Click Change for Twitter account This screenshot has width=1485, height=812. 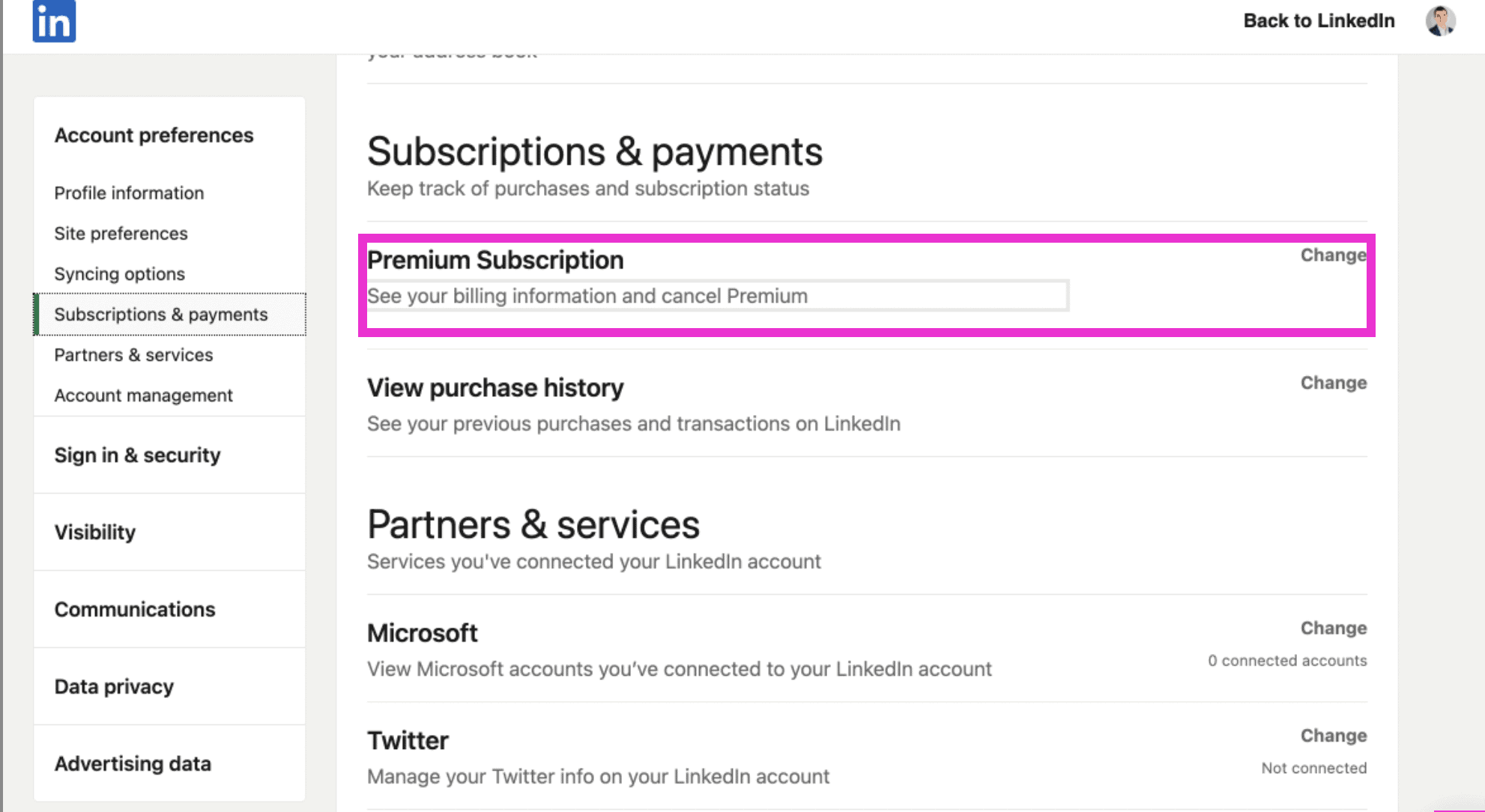pos(1333,736)
